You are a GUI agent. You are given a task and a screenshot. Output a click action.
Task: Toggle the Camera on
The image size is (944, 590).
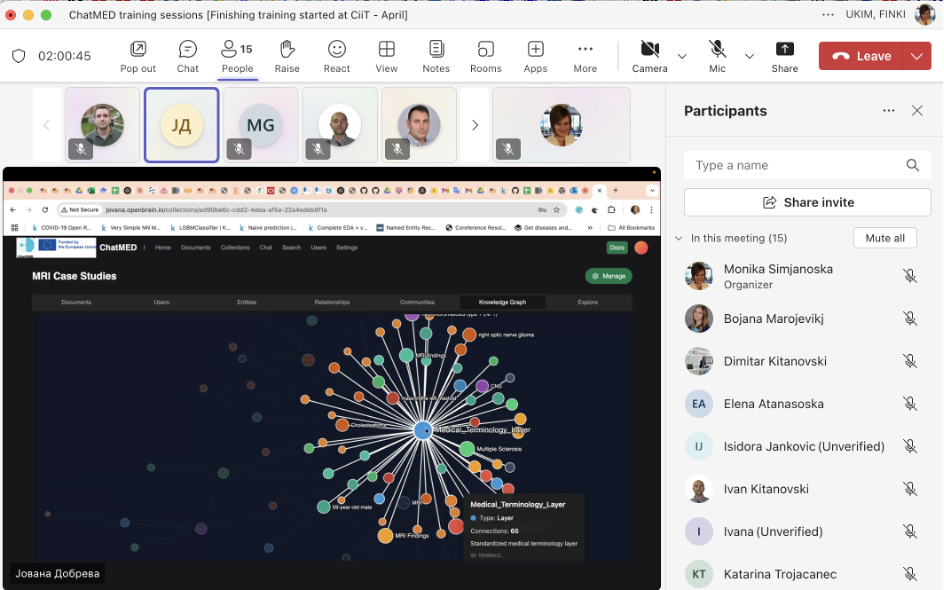coord(649,56)
